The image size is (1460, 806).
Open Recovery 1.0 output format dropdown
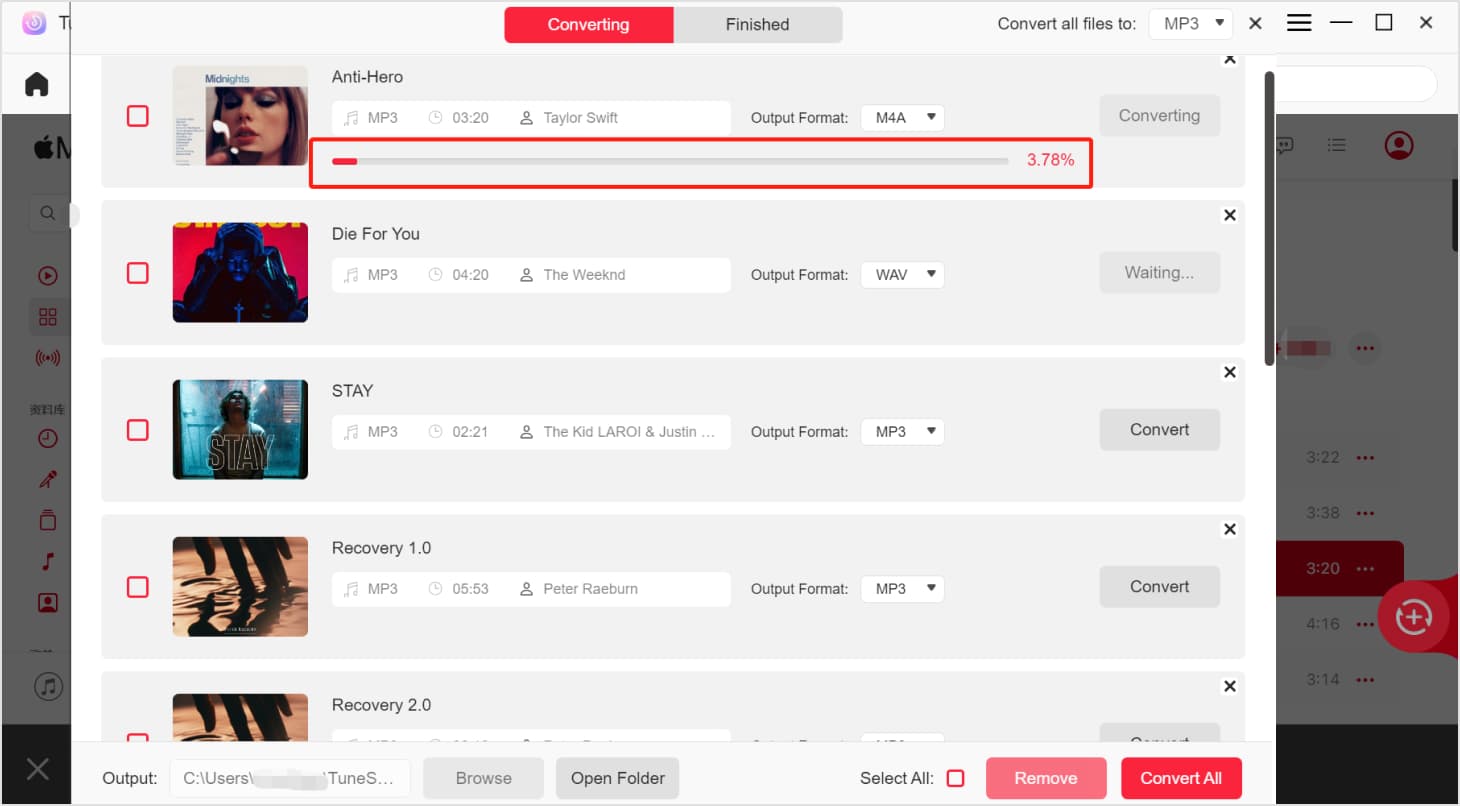pyautogui.click(x=902, y=588)
